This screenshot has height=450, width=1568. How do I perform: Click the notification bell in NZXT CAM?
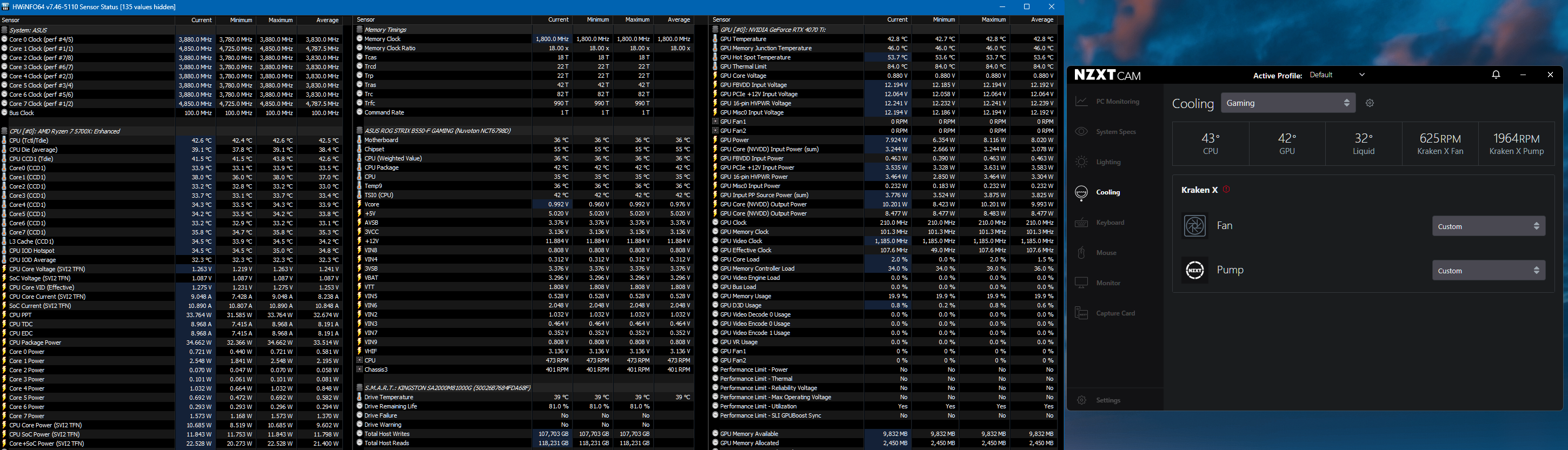click(x=1496, y=75)
